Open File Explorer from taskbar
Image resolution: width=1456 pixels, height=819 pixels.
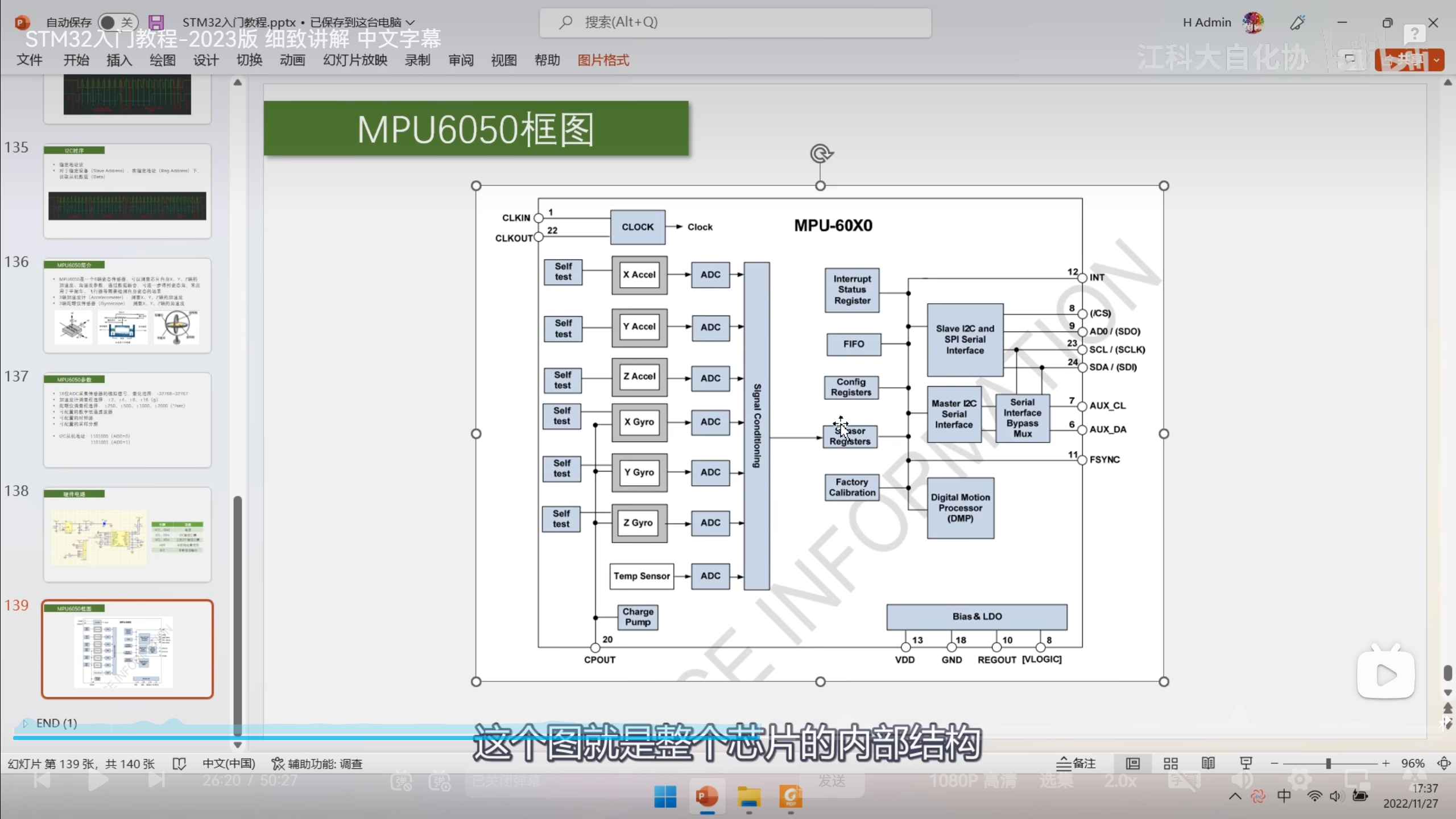(x=749, y=797)
